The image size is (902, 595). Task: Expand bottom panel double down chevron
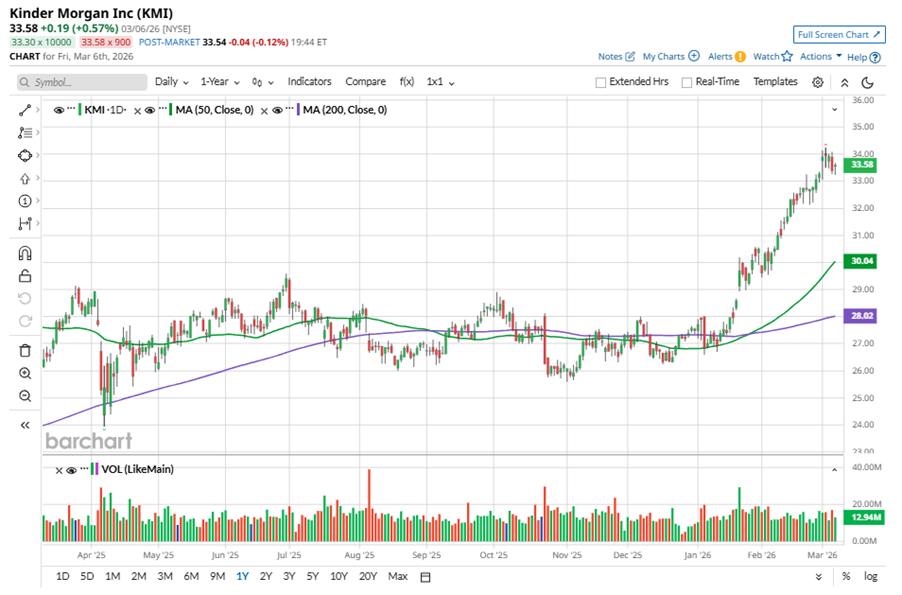(819, 577)
